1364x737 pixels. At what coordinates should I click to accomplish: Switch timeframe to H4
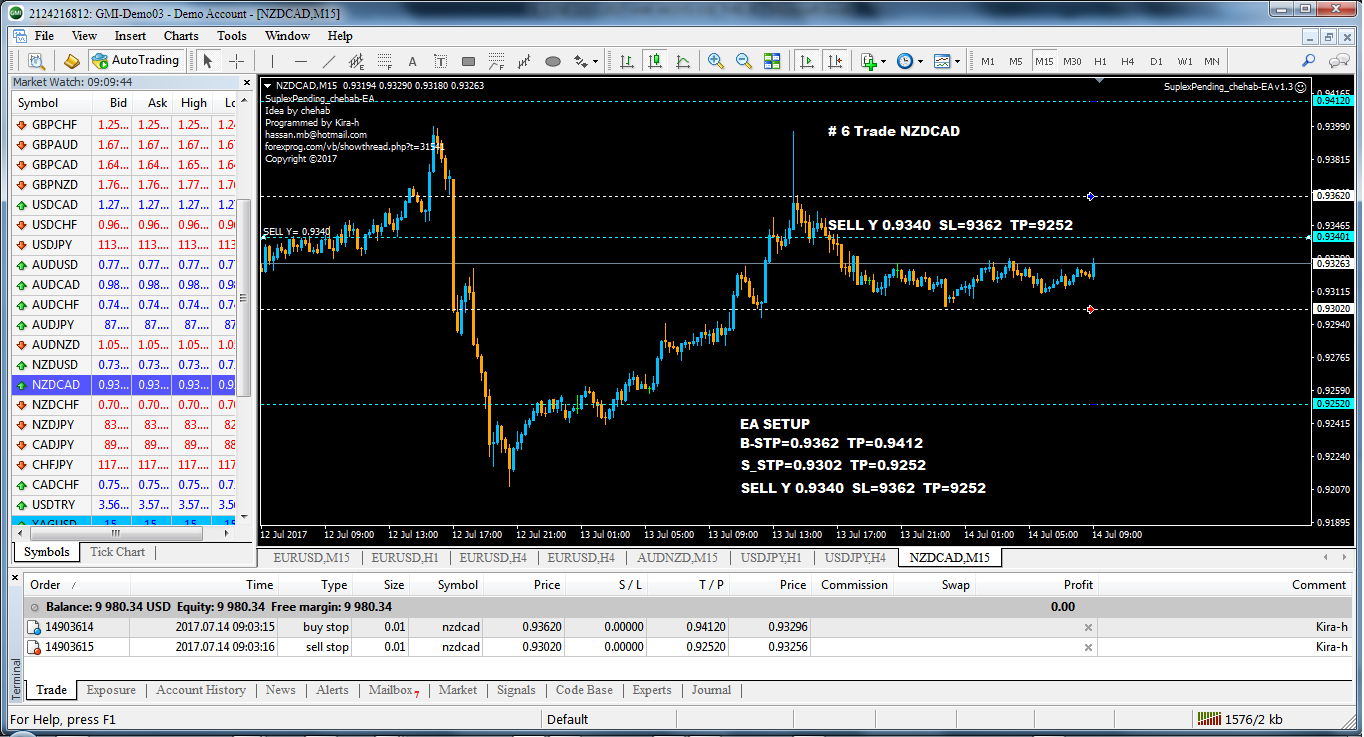(1128, 61)
